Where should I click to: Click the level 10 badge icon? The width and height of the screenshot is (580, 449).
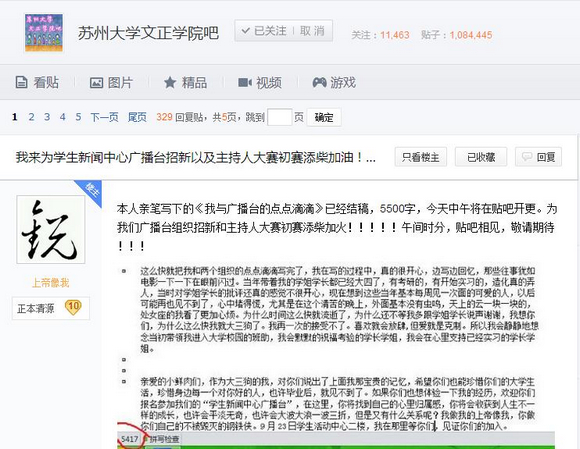(x=73, y=307)
